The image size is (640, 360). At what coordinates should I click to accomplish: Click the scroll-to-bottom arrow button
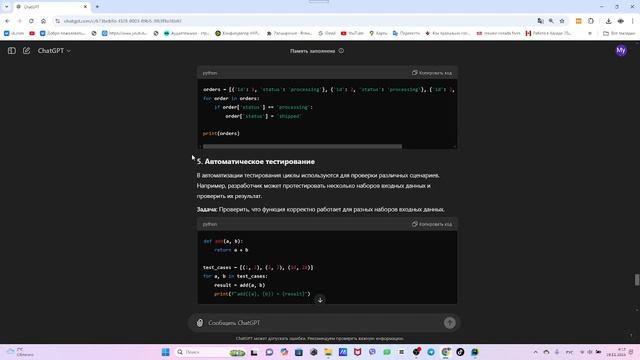coord(320,300)
